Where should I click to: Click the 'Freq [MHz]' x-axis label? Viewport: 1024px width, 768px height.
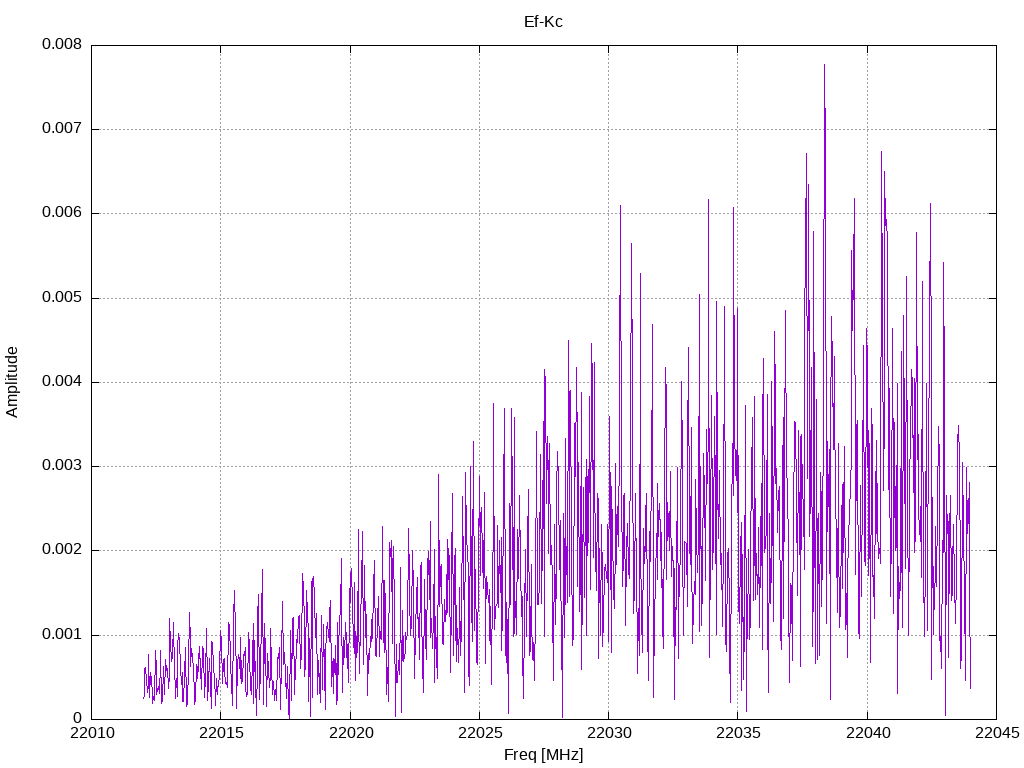[x=543, y=755]
